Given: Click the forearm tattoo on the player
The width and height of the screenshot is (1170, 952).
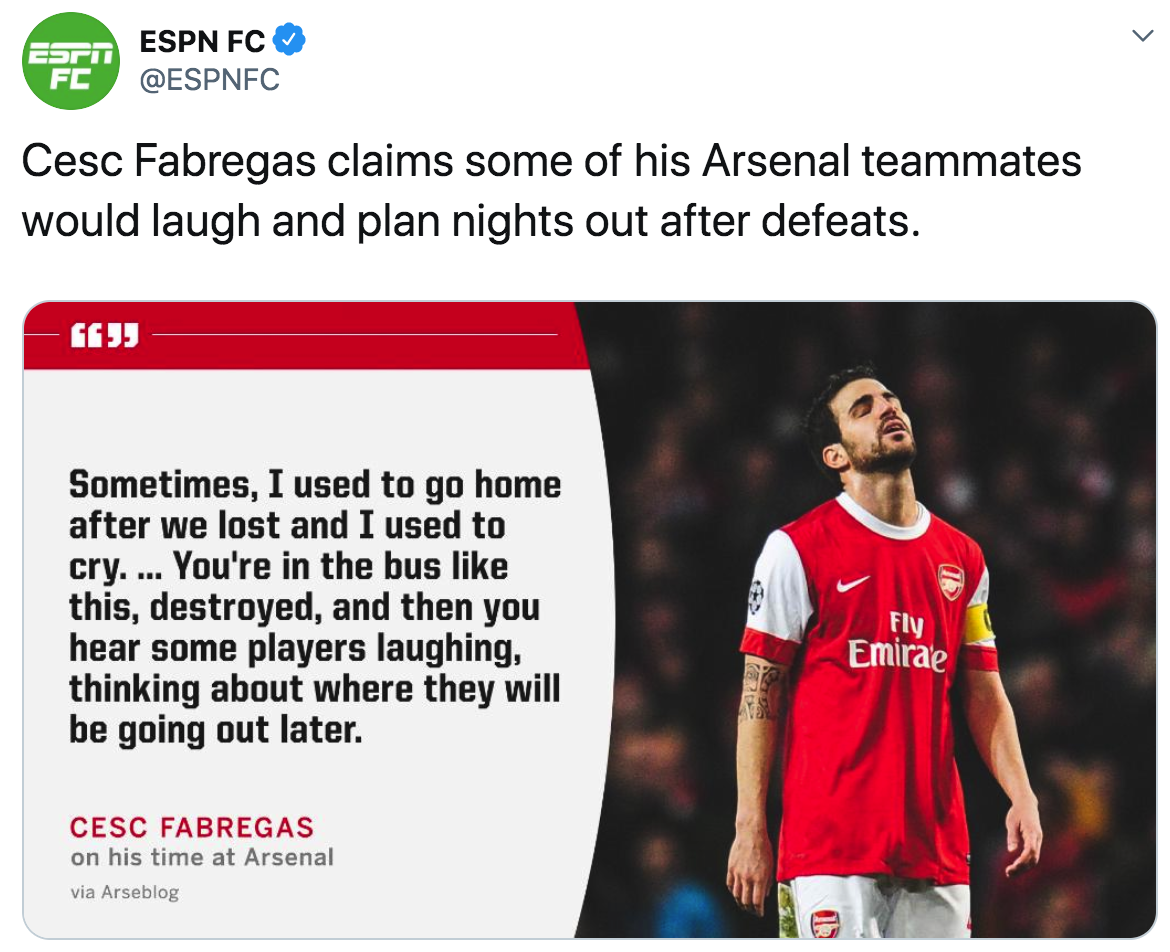Looking at the screenshot, I should coord(760,691).
